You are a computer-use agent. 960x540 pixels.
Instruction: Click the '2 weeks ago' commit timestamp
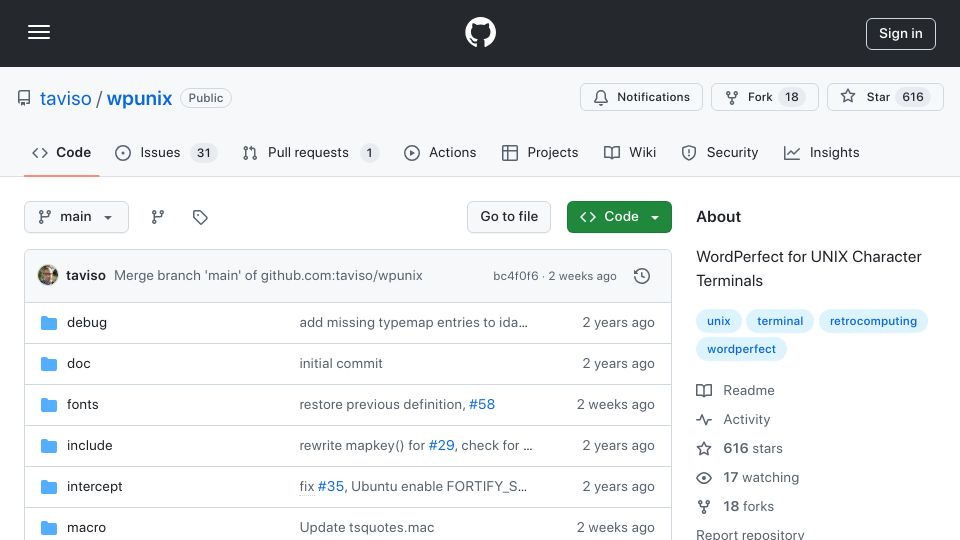tap(582, 276)
